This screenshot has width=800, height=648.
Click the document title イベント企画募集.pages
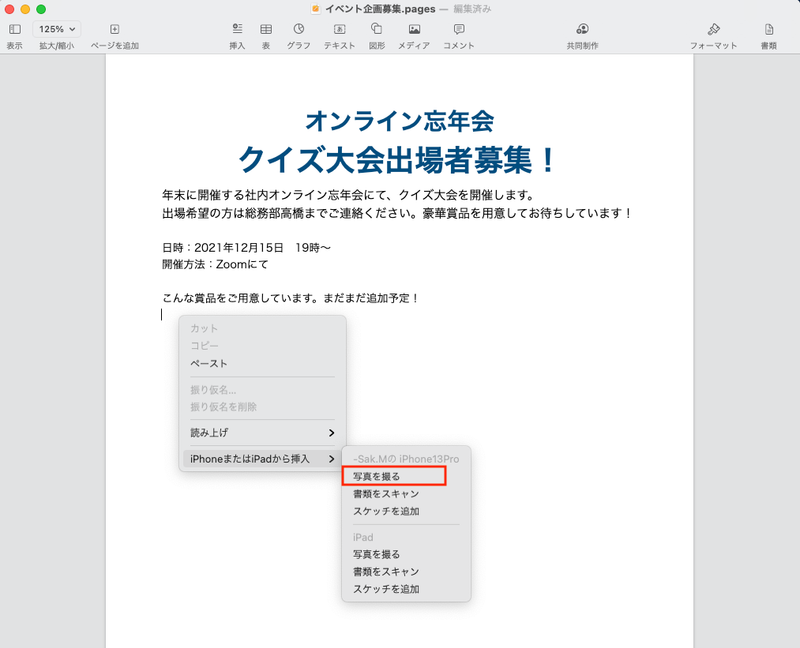point(382,8)
